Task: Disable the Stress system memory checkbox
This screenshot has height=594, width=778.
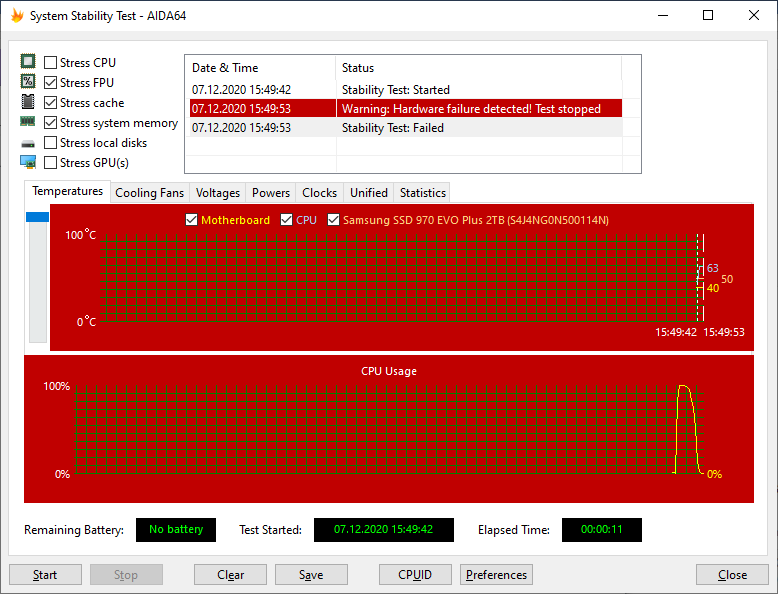Action: 50,123
